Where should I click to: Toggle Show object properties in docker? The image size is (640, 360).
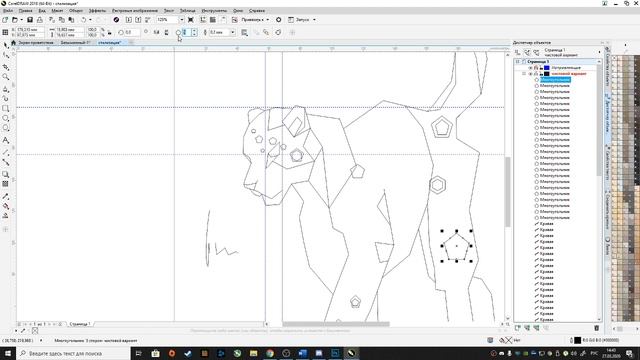tap(518, 53)
